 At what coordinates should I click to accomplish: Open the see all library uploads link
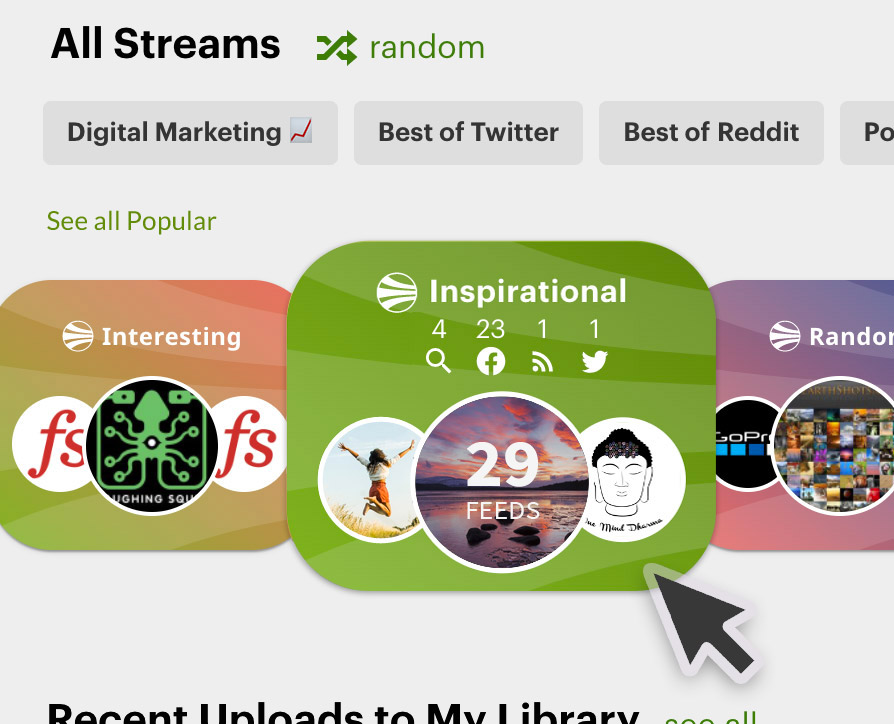click(711, 716)
